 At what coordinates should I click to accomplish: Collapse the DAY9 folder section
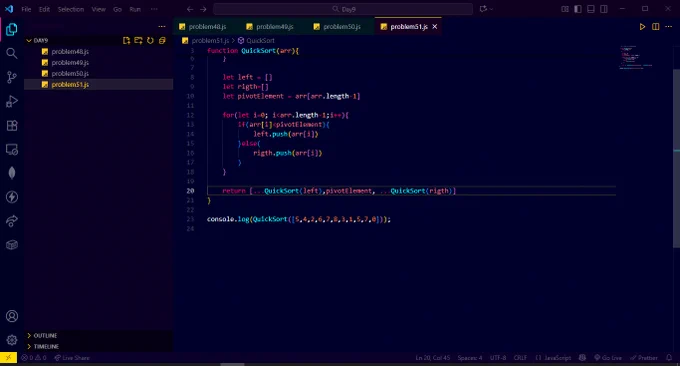99,40
